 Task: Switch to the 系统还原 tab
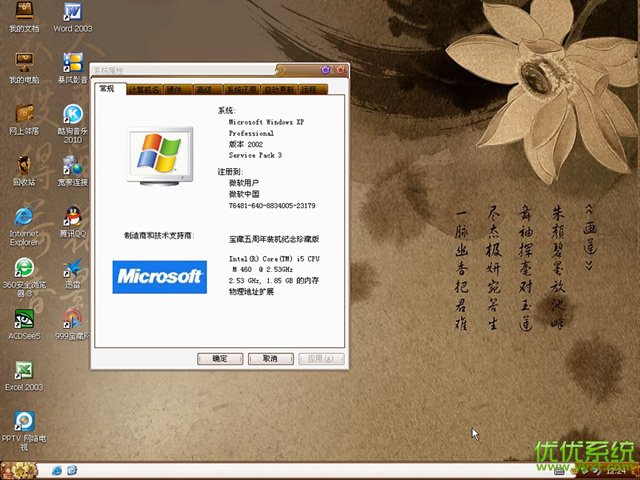[x=242, y=89]
